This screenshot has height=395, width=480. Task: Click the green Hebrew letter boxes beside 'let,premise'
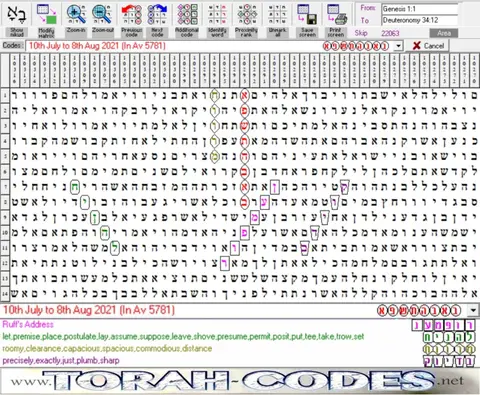click(449, 337)
